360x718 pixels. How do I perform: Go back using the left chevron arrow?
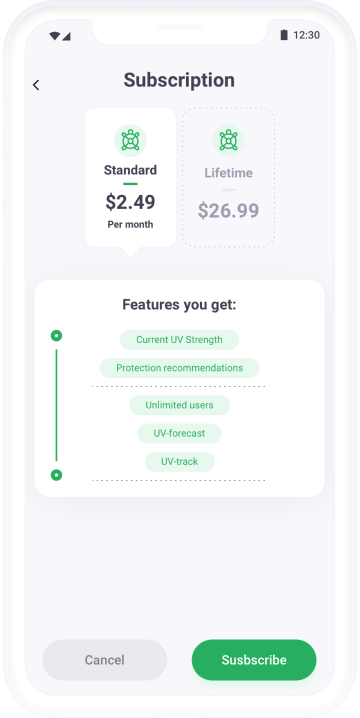coord(36,85)
